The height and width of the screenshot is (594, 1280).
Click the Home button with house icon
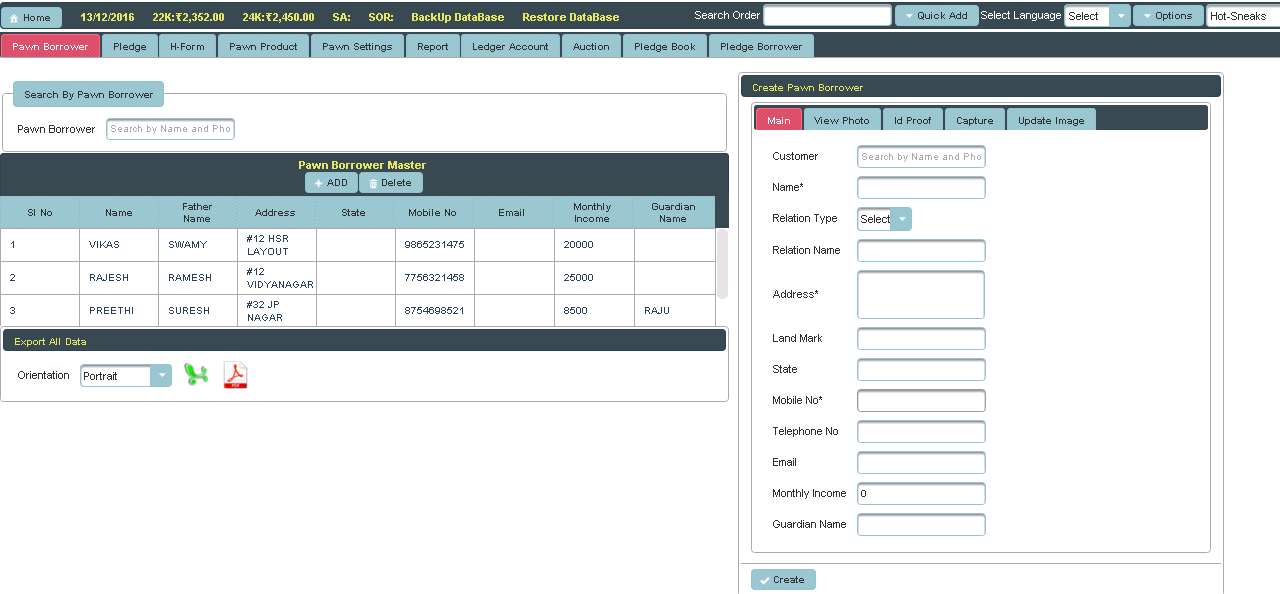click(31, 17)
